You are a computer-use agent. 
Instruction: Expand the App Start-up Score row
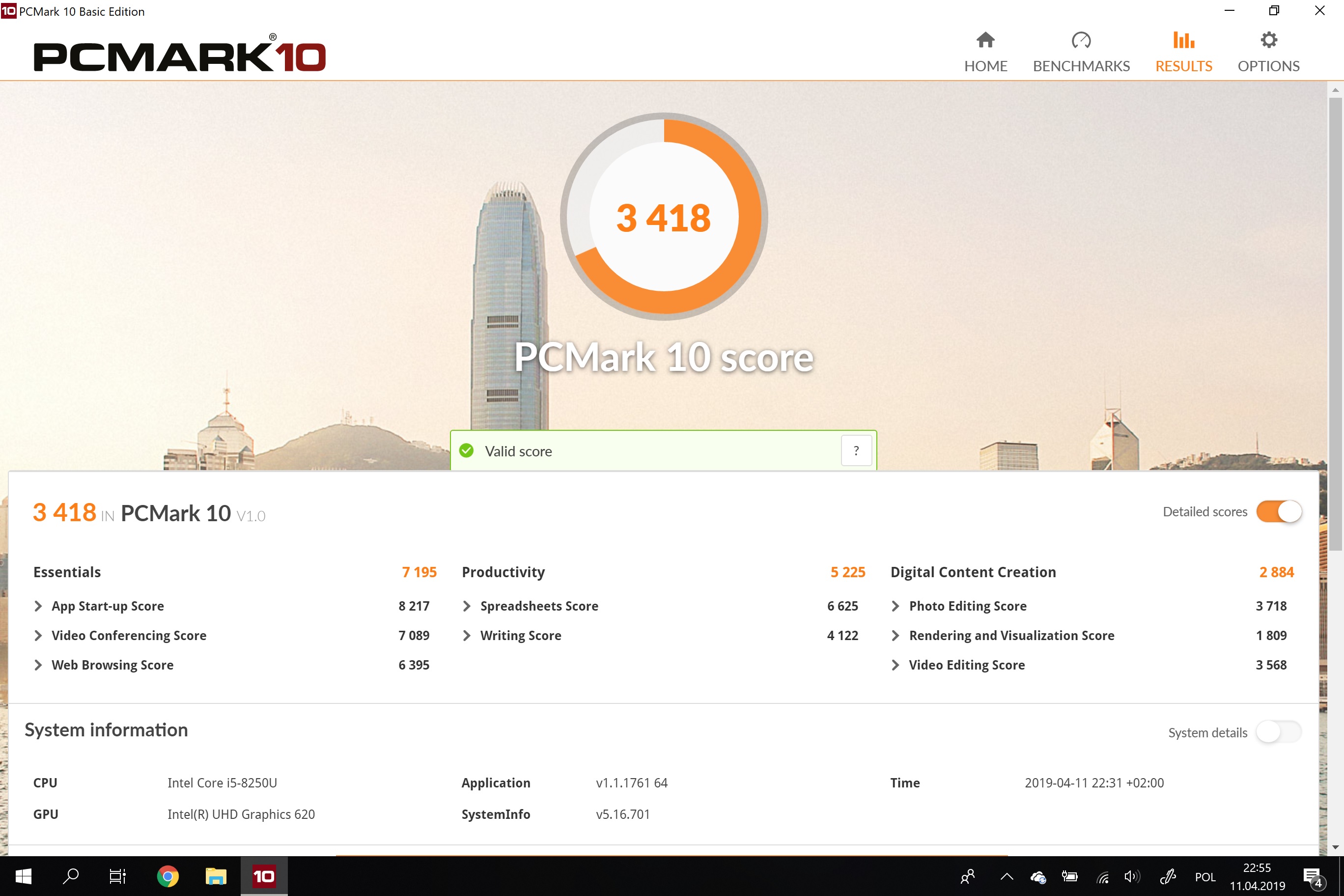(x=38, y=606)
